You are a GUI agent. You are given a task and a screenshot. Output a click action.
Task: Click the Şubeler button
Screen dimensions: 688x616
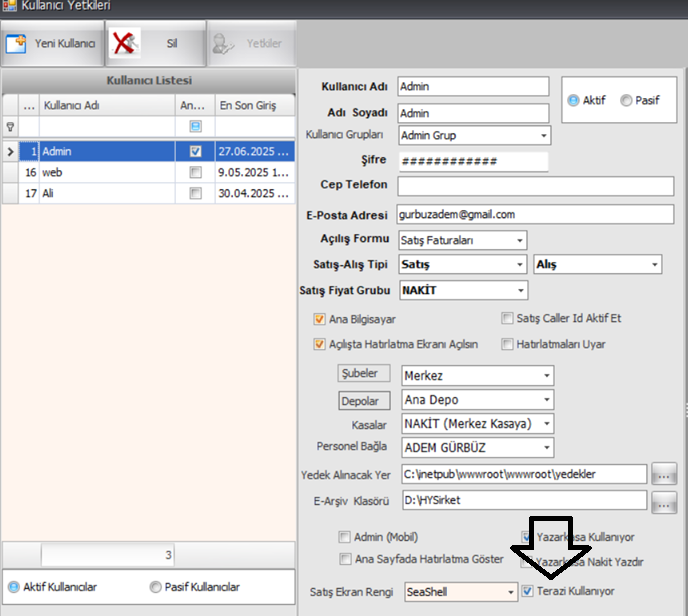(362, 374)
